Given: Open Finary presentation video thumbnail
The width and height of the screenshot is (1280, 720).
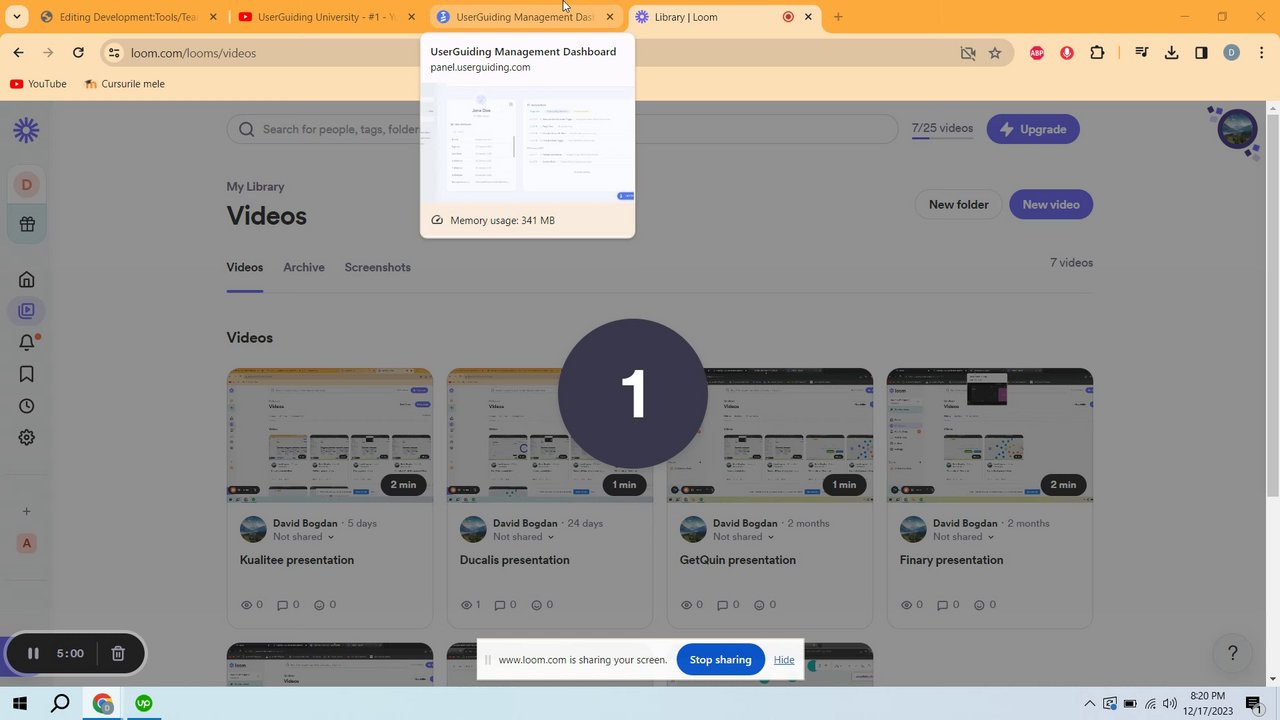Looking at the screenshot, I should pos(990,435).
